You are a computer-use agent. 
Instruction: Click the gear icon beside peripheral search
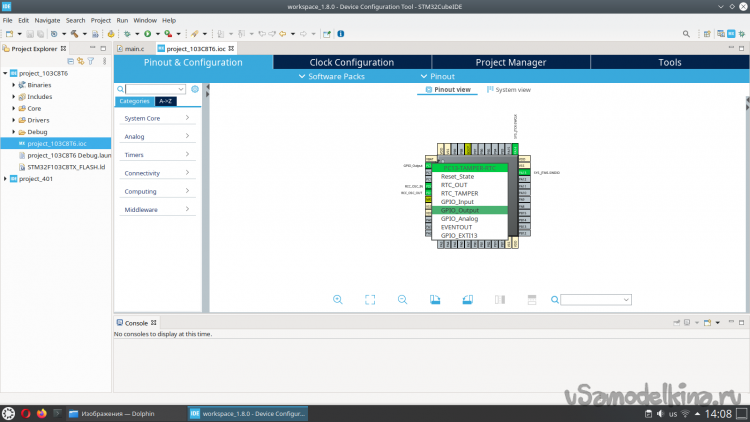pos(195,89)
